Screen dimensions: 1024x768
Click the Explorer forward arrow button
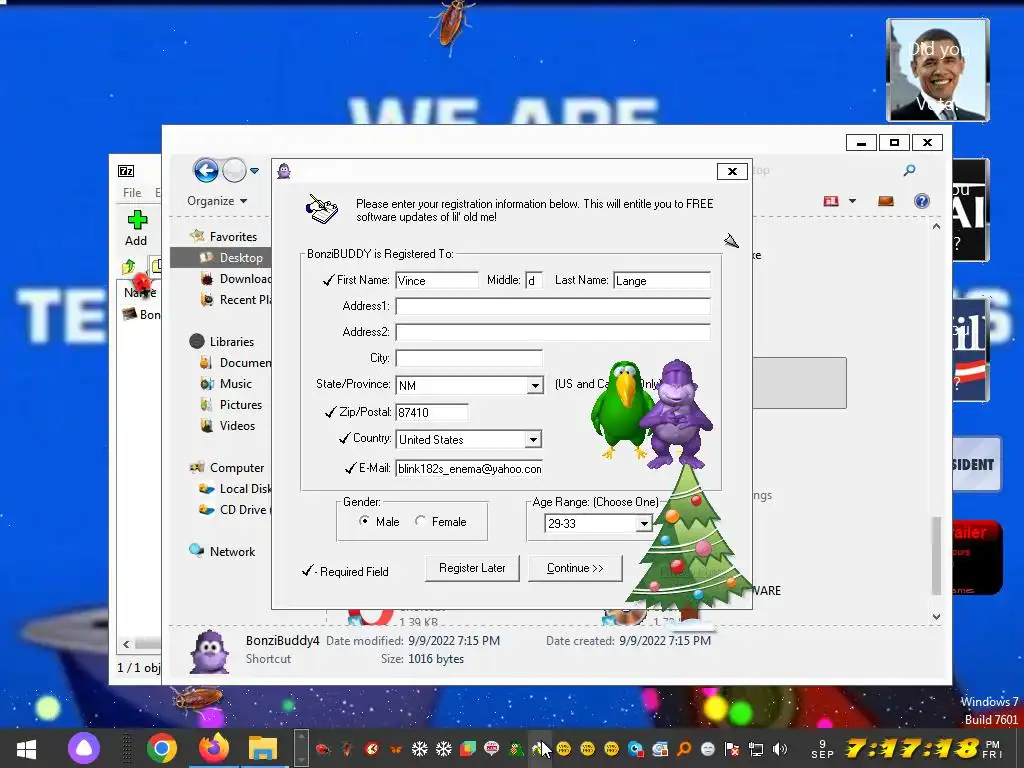pyautogui.click(x=234, y=171)
